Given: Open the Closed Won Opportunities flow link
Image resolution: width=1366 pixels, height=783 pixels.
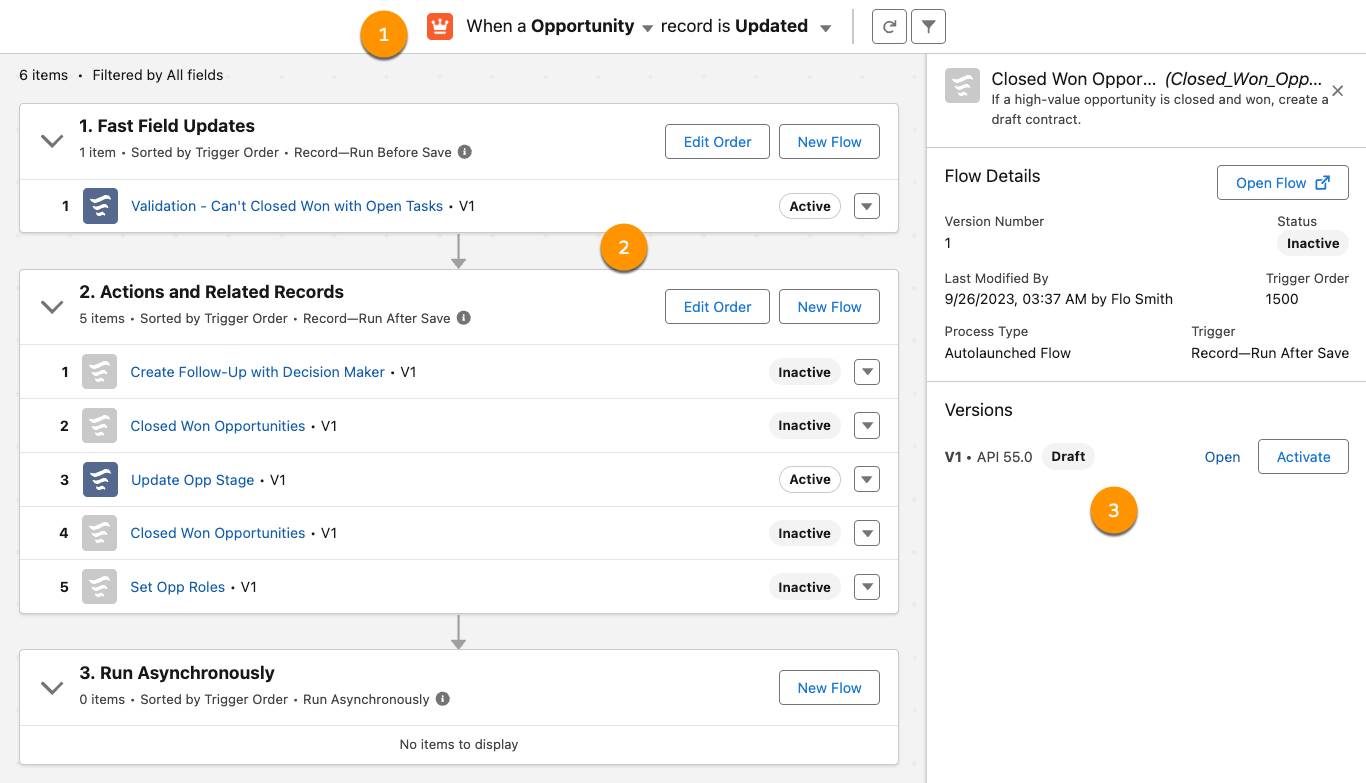Looking at the screenshot, I should click(217, 425).
